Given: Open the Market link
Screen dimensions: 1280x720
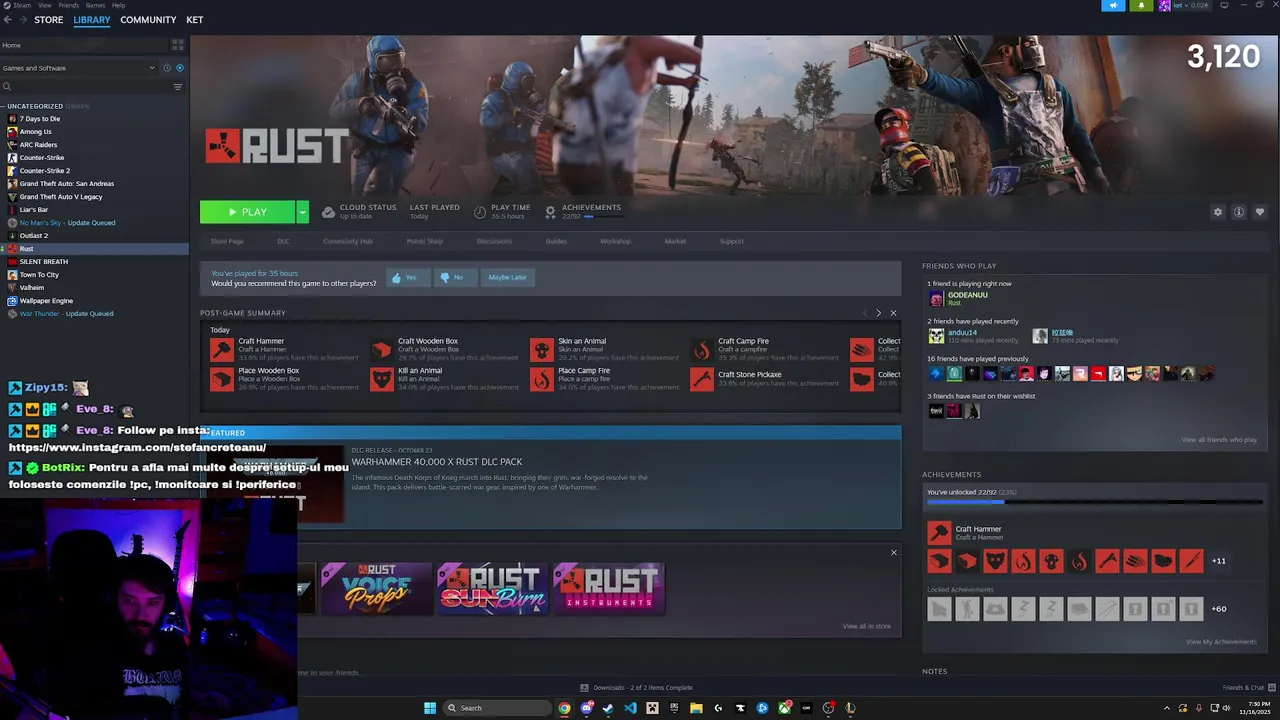Looking at the screenshot, I should pyautogui.click(x=675, y=241).
